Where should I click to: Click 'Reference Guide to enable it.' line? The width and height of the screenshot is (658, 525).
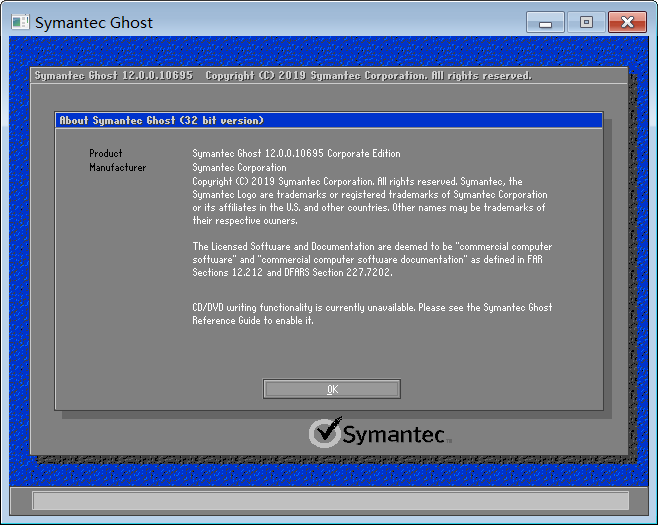point(253,321)
